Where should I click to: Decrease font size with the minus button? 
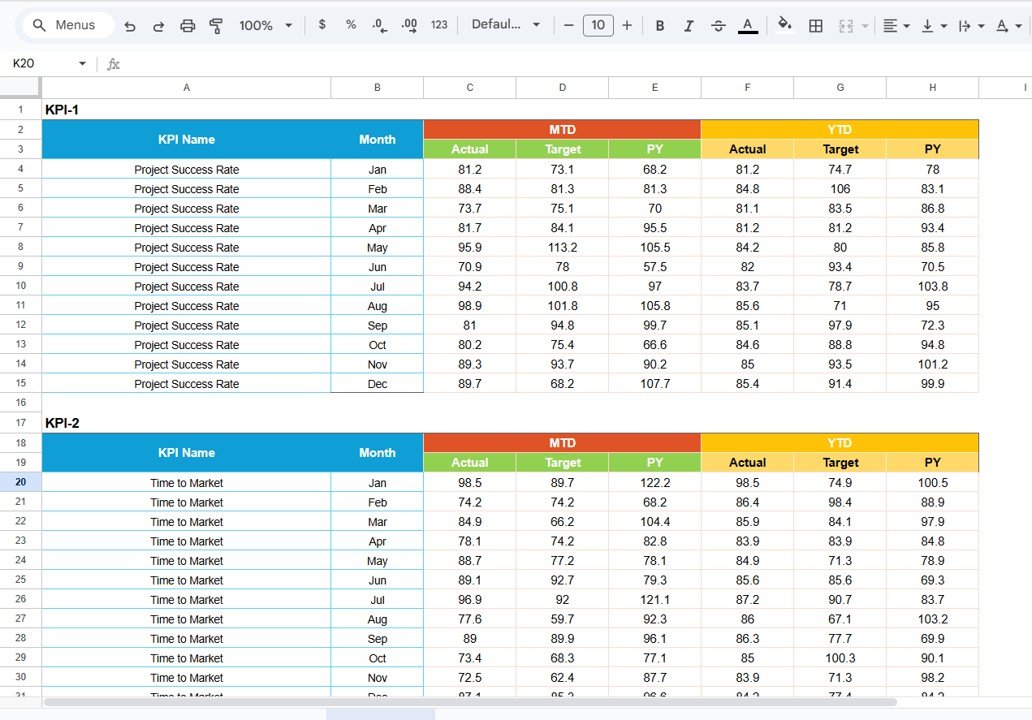point(568,25)
